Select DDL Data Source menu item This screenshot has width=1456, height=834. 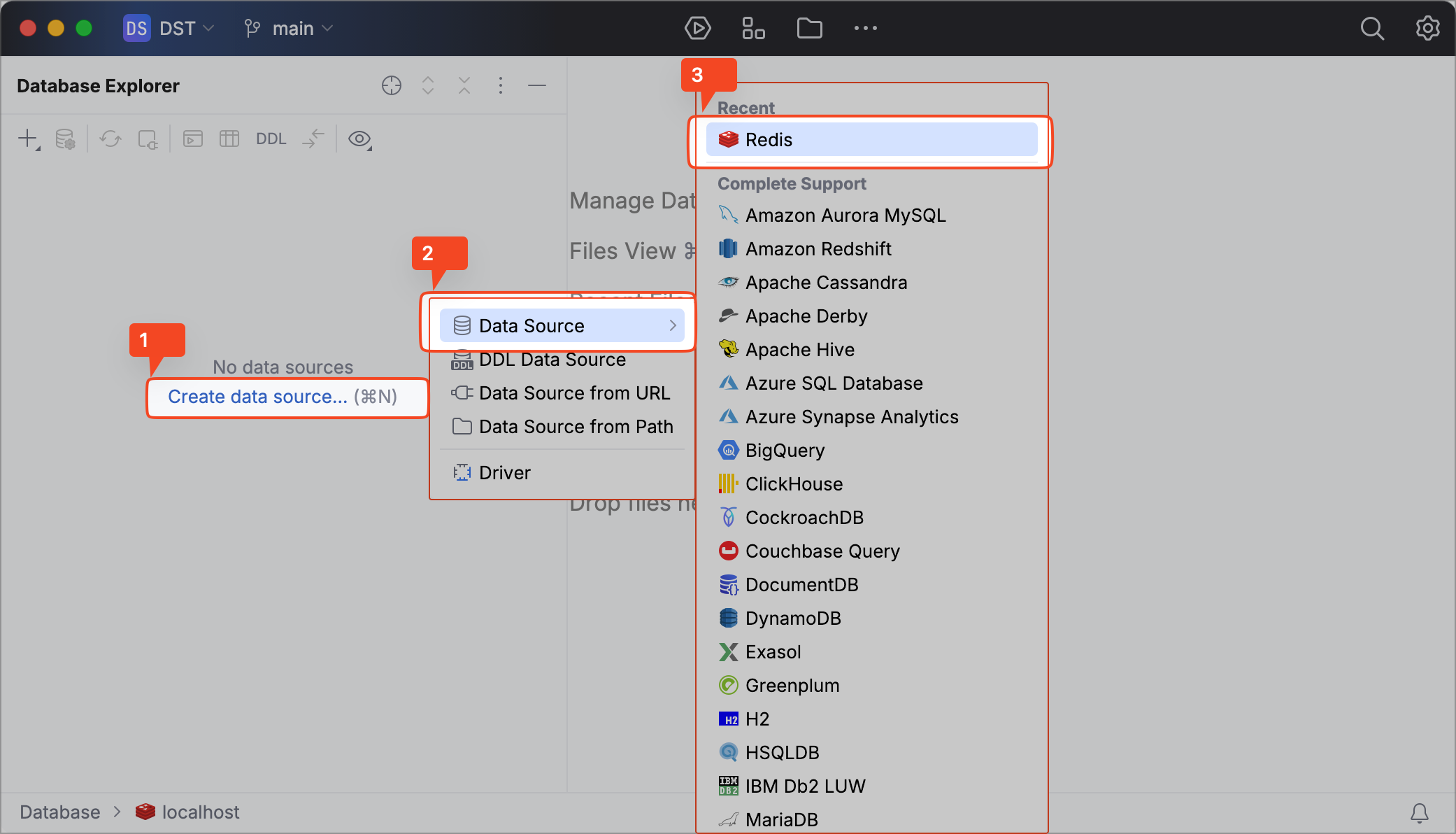pyautogui.click(x=562, y=360)
